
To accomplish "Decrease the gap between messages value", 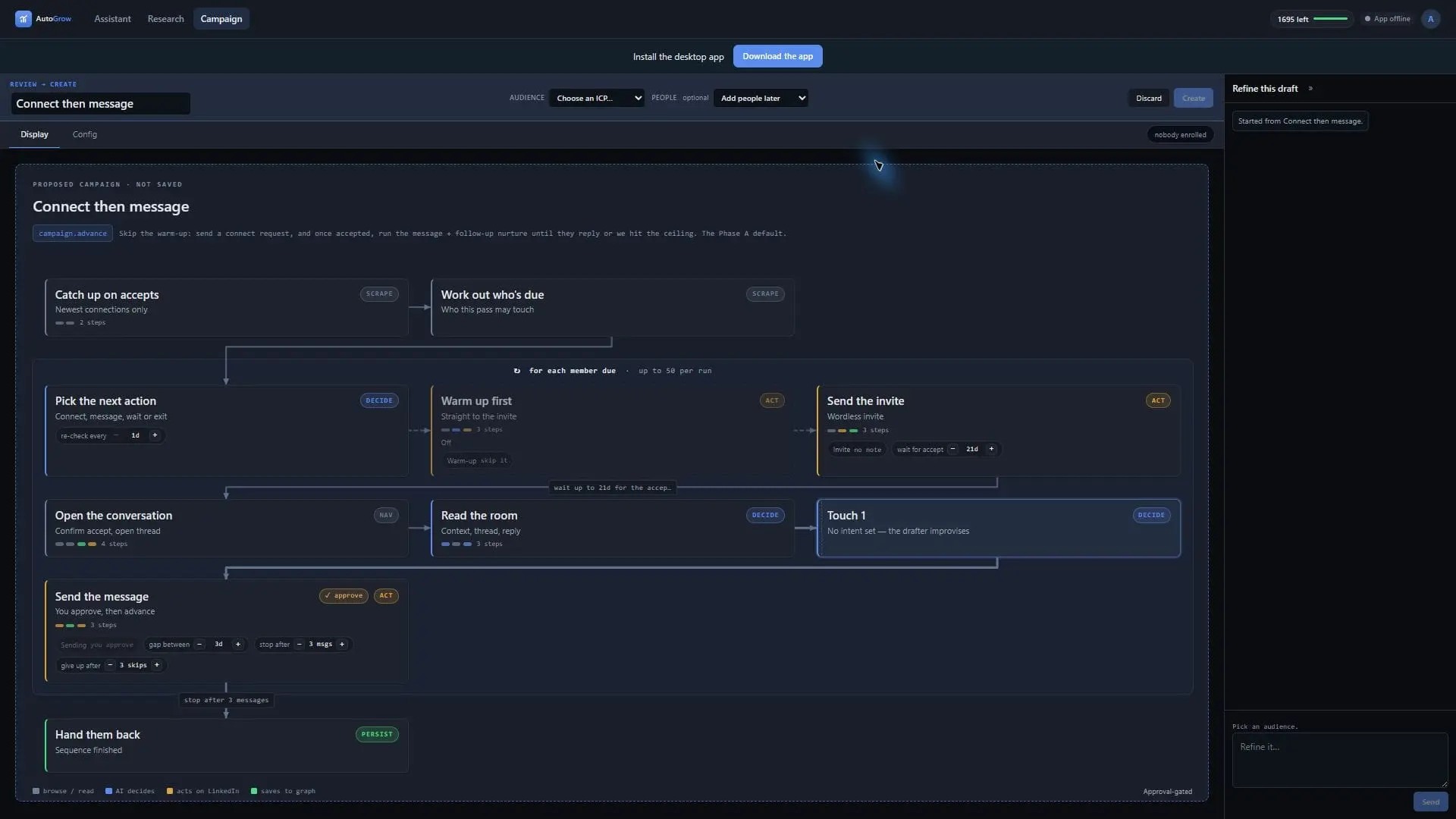I will click(x=199, y=645).
